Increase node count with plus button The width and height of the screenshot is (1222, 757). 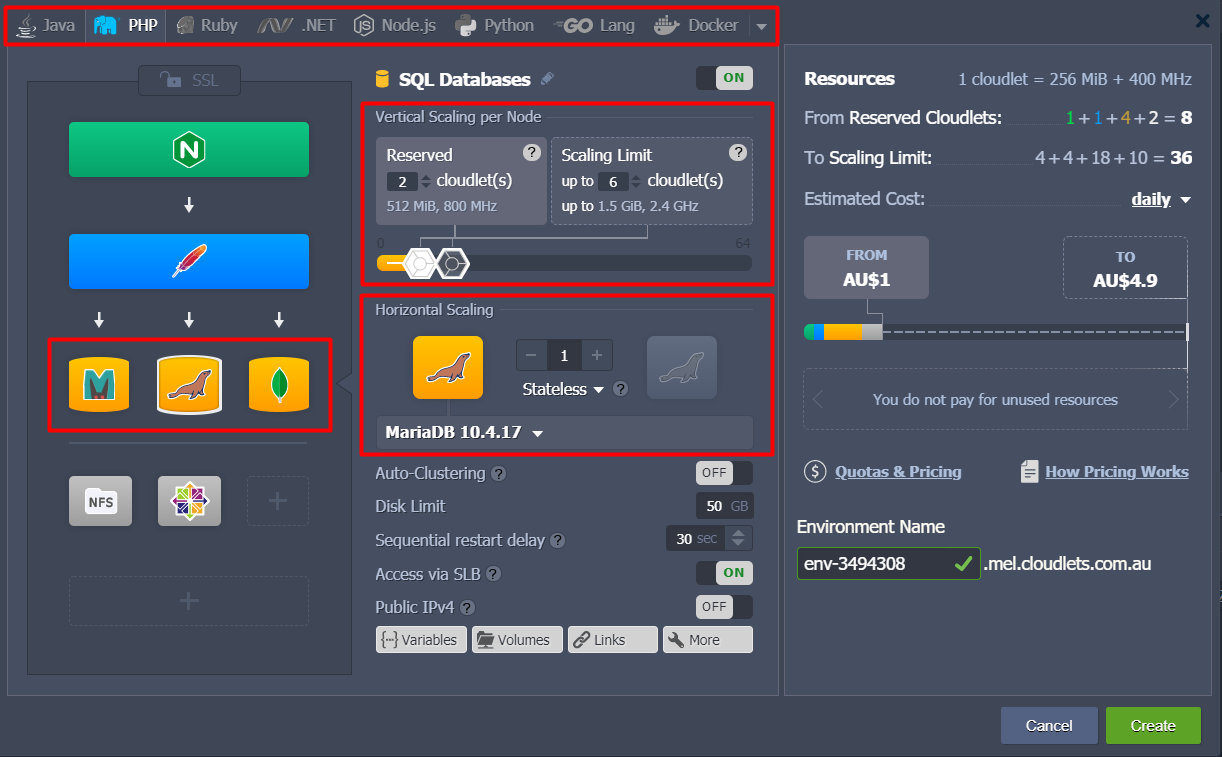tap(597, 355)
